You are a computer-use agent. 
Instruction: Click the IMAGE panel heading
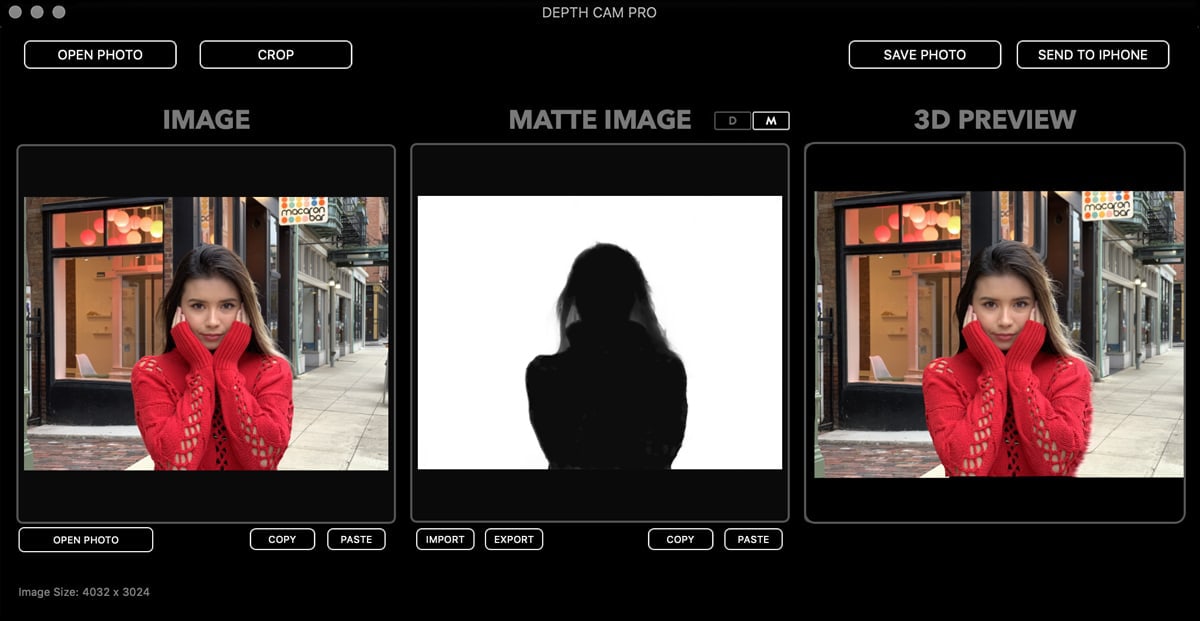pyautogui.click(x=206, y=120)
